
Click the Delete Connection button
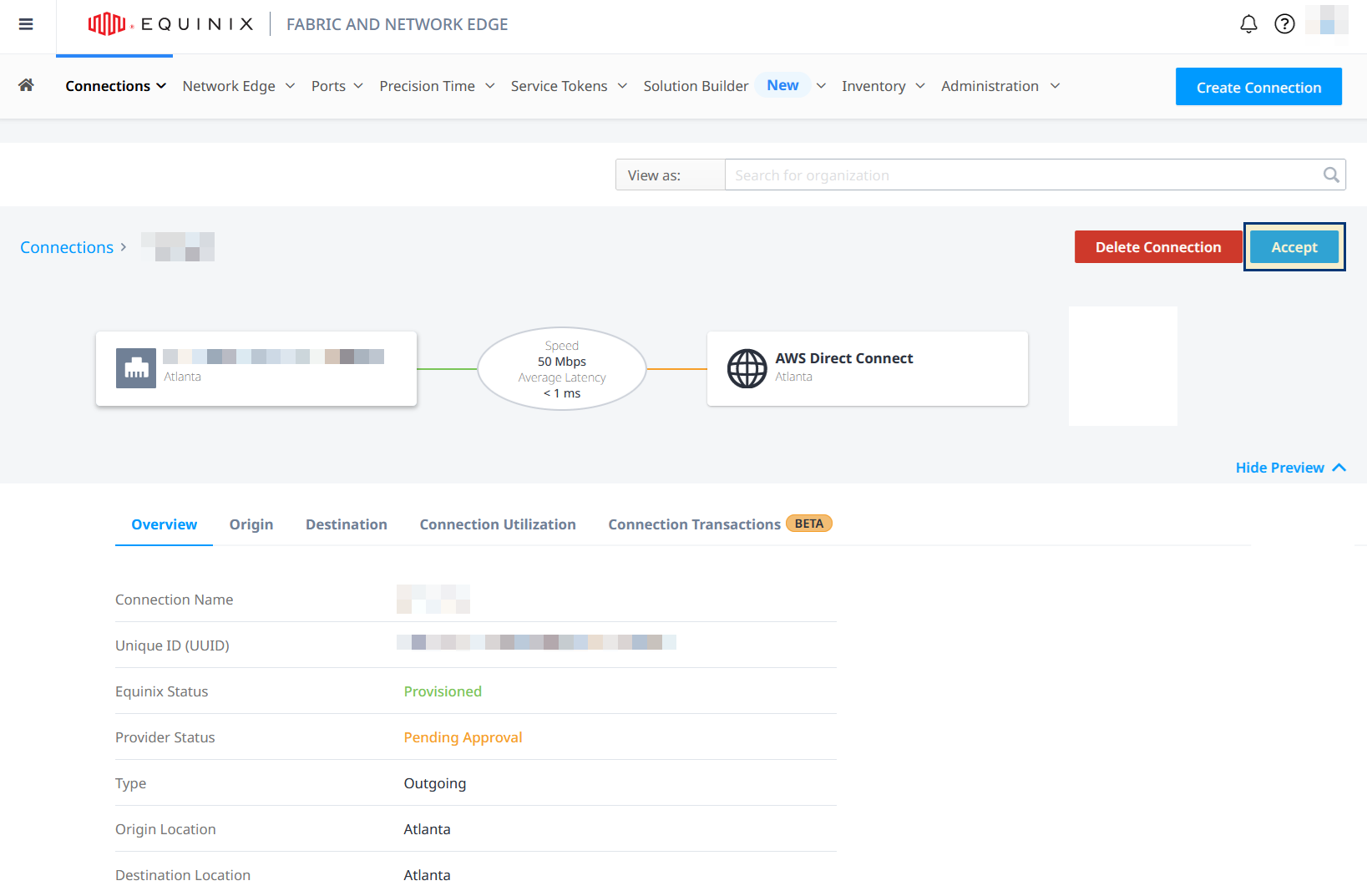(1158, 247)
